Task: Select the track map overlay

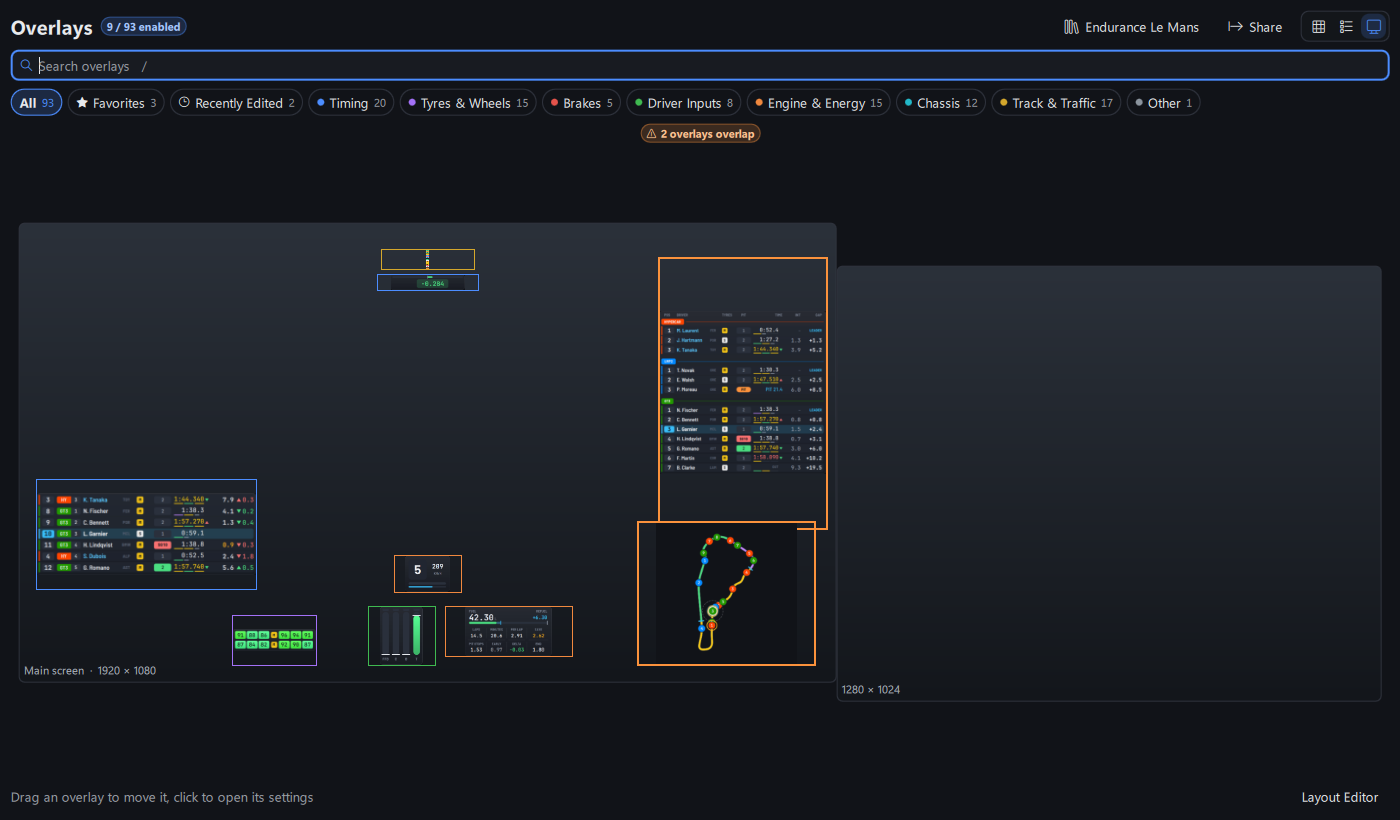Action: (726, 593)
